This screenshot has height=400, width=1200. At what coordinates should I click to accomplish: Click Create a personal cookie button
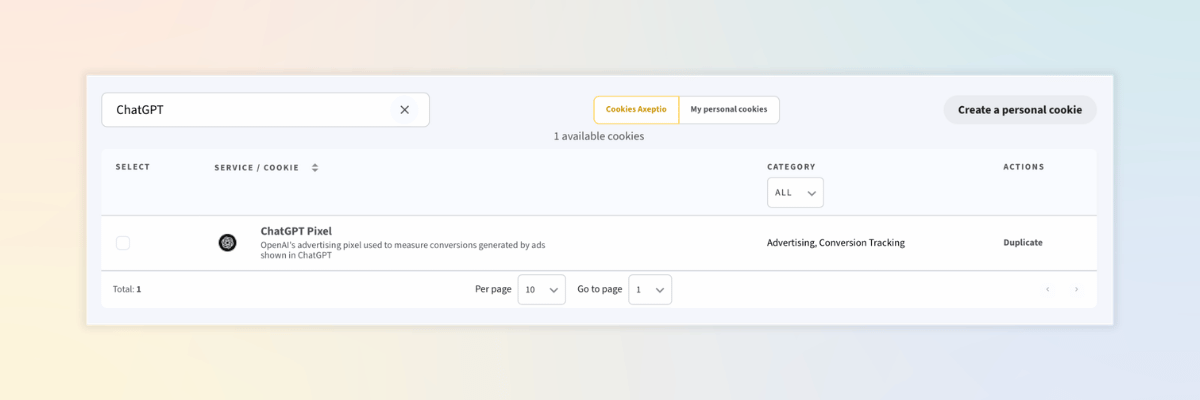1020,110
